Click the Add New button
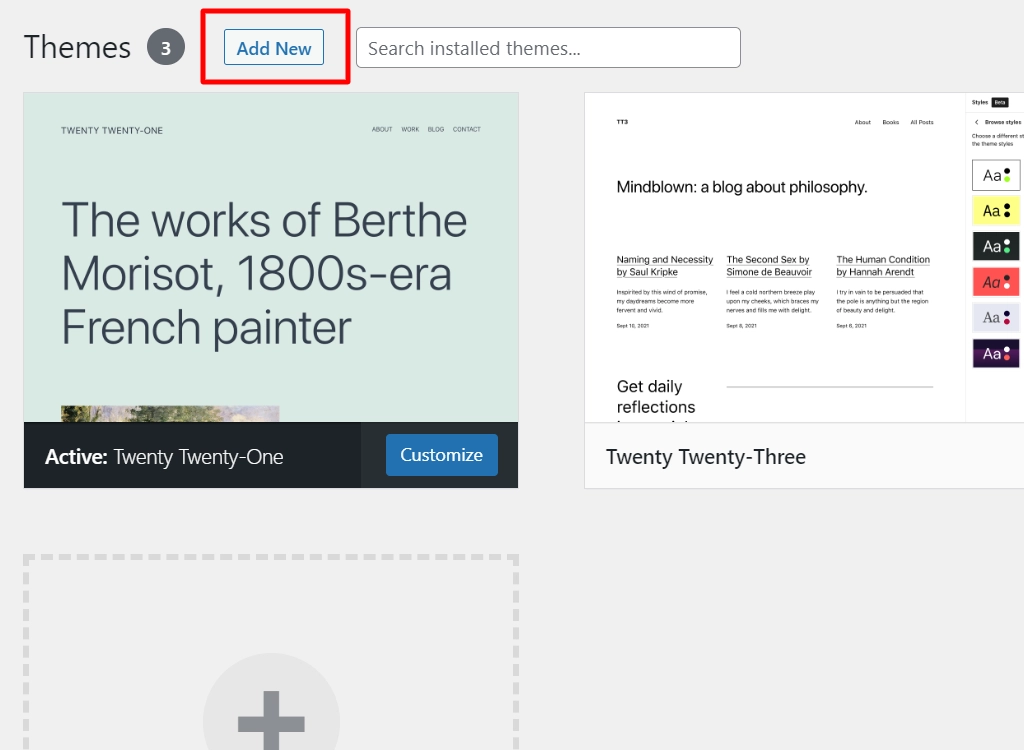The height and width of the screenshot is (750, 1024). tap(274, 48)
